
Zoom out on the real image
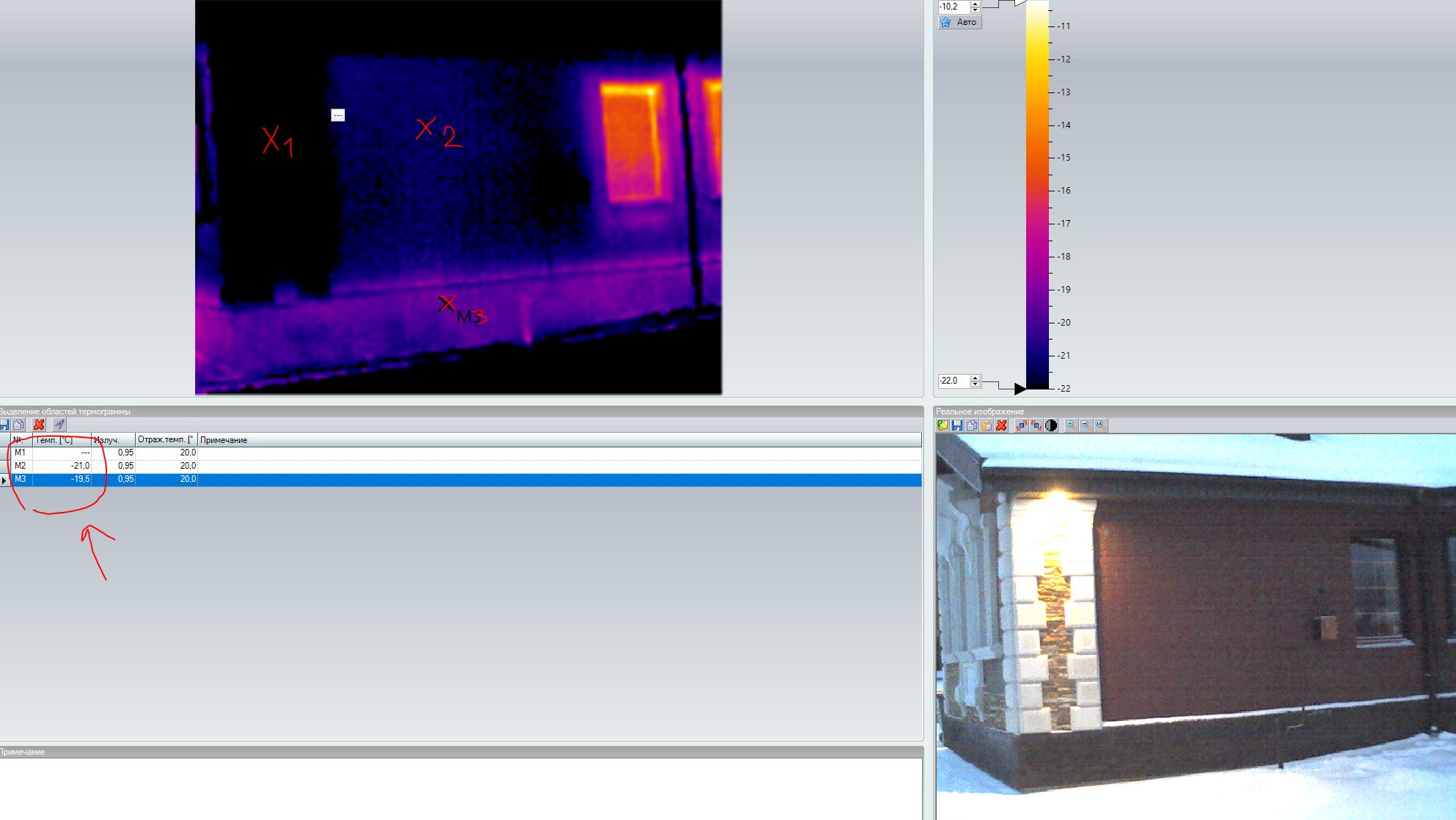click(1086, 425)
